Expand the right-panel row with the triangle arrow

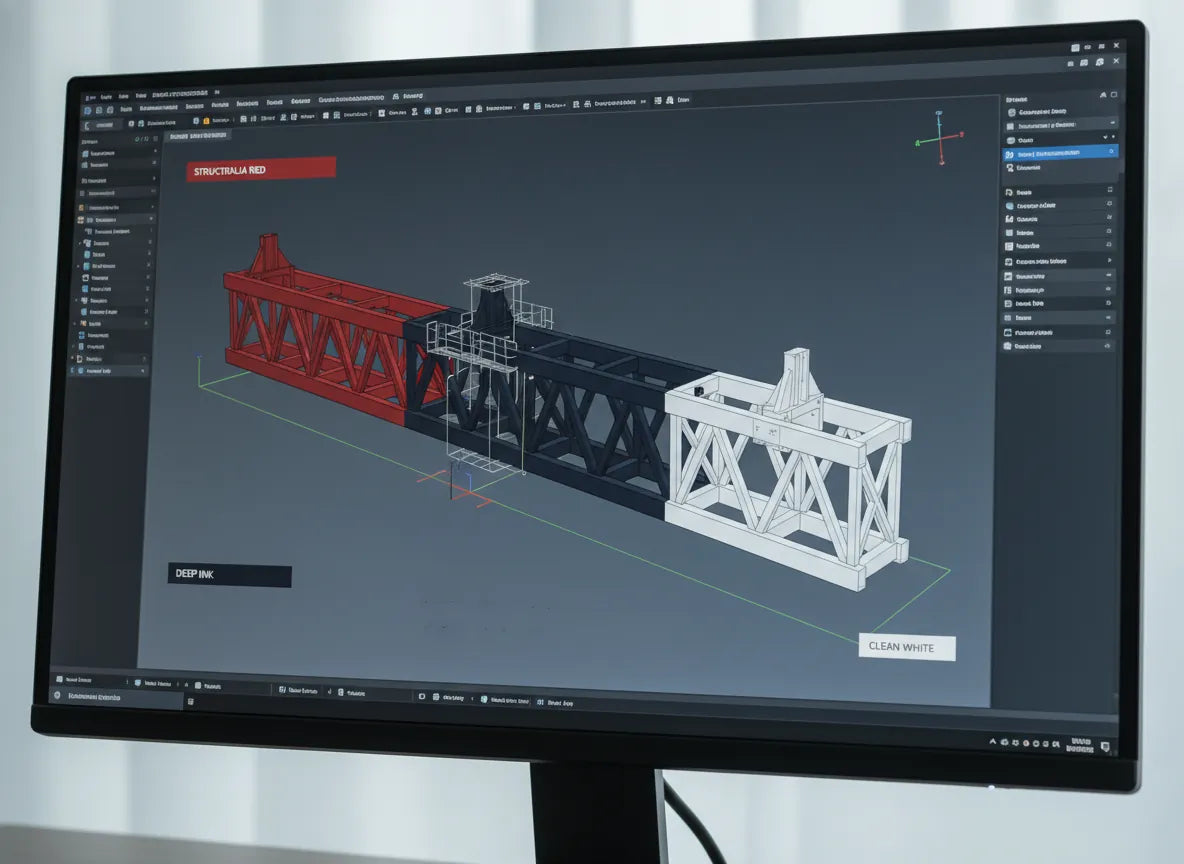pyautogui.click(x=1060, y=261)
